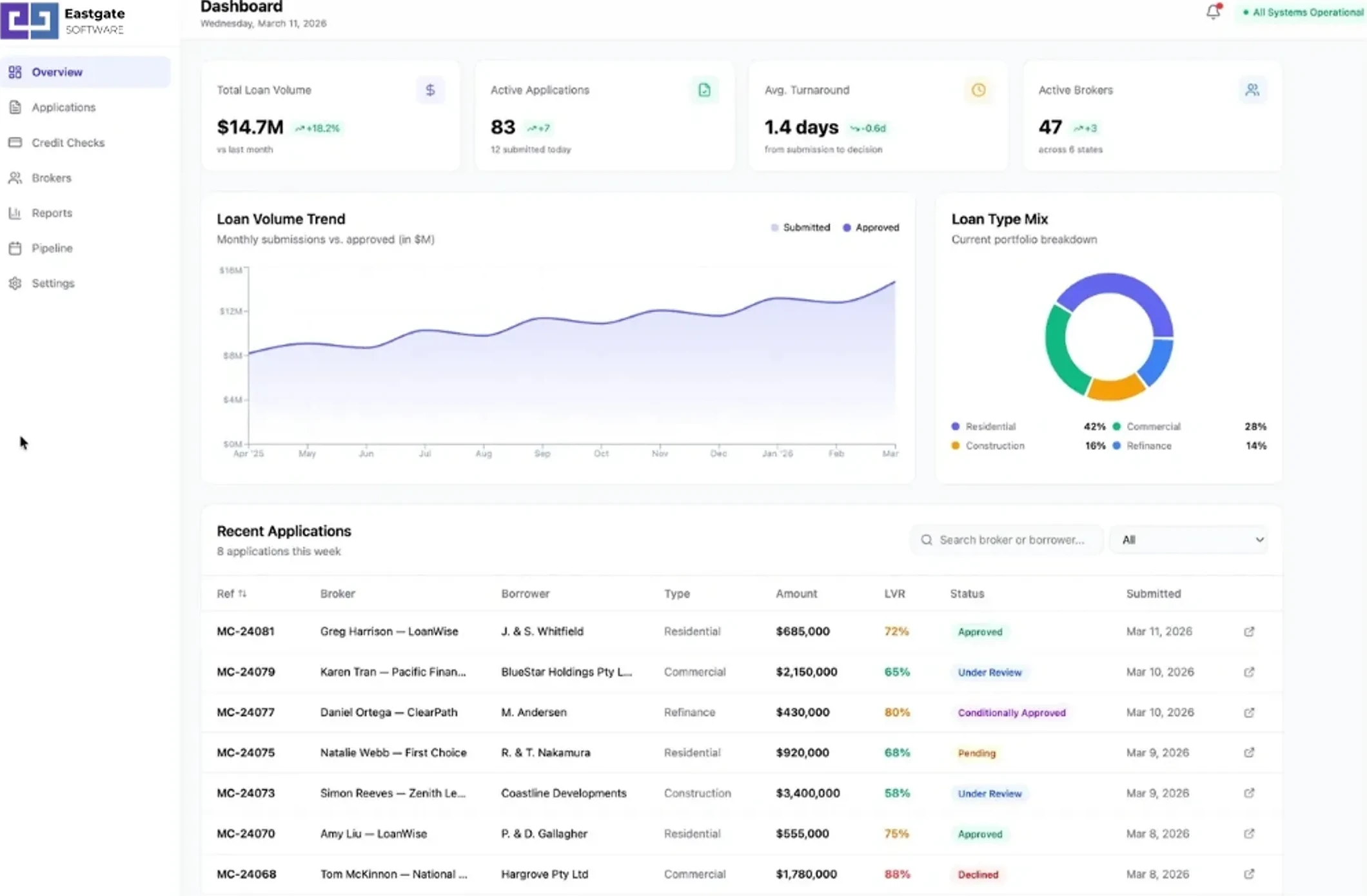Click the dollar icon on Total Loan Volume card

430,90
